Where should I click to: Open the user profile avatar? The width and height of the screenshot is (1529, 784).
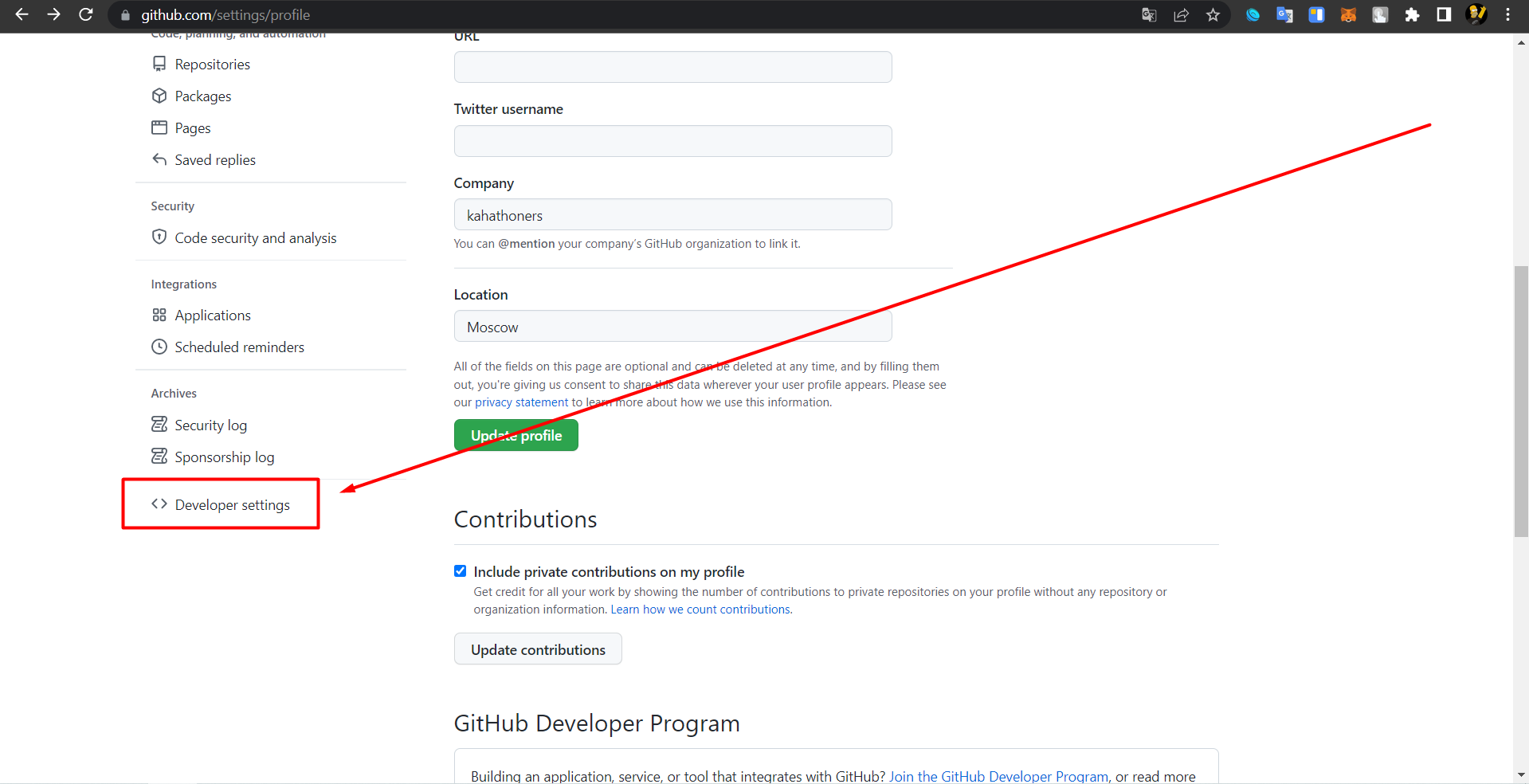click(1476, 14)
